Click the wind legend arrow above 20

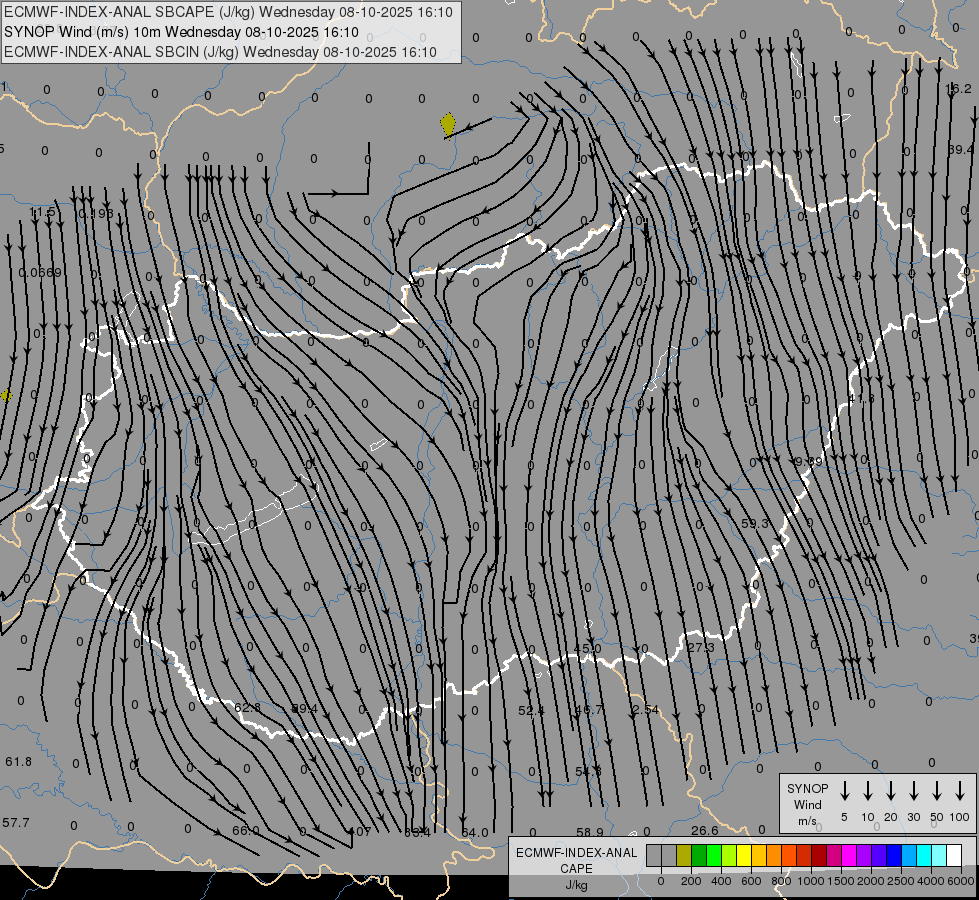(890, 791)
